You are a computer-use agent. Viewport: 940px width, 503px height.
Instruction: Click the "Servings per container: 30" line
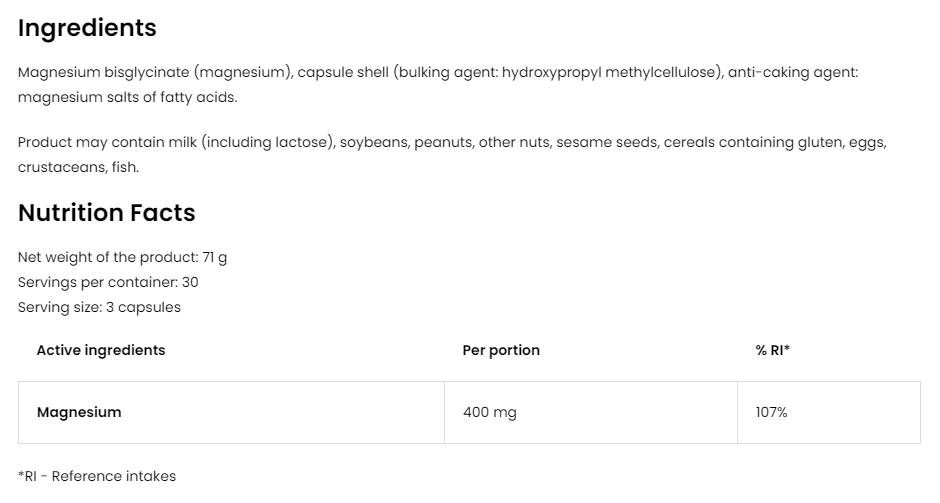108,282
